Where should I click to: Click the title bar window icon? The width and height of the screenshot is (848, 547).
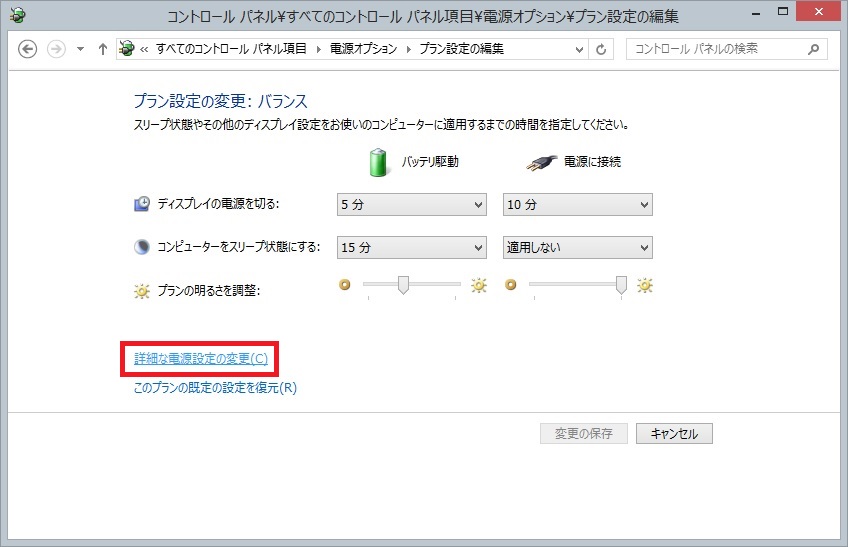click(x=17, y=15)
